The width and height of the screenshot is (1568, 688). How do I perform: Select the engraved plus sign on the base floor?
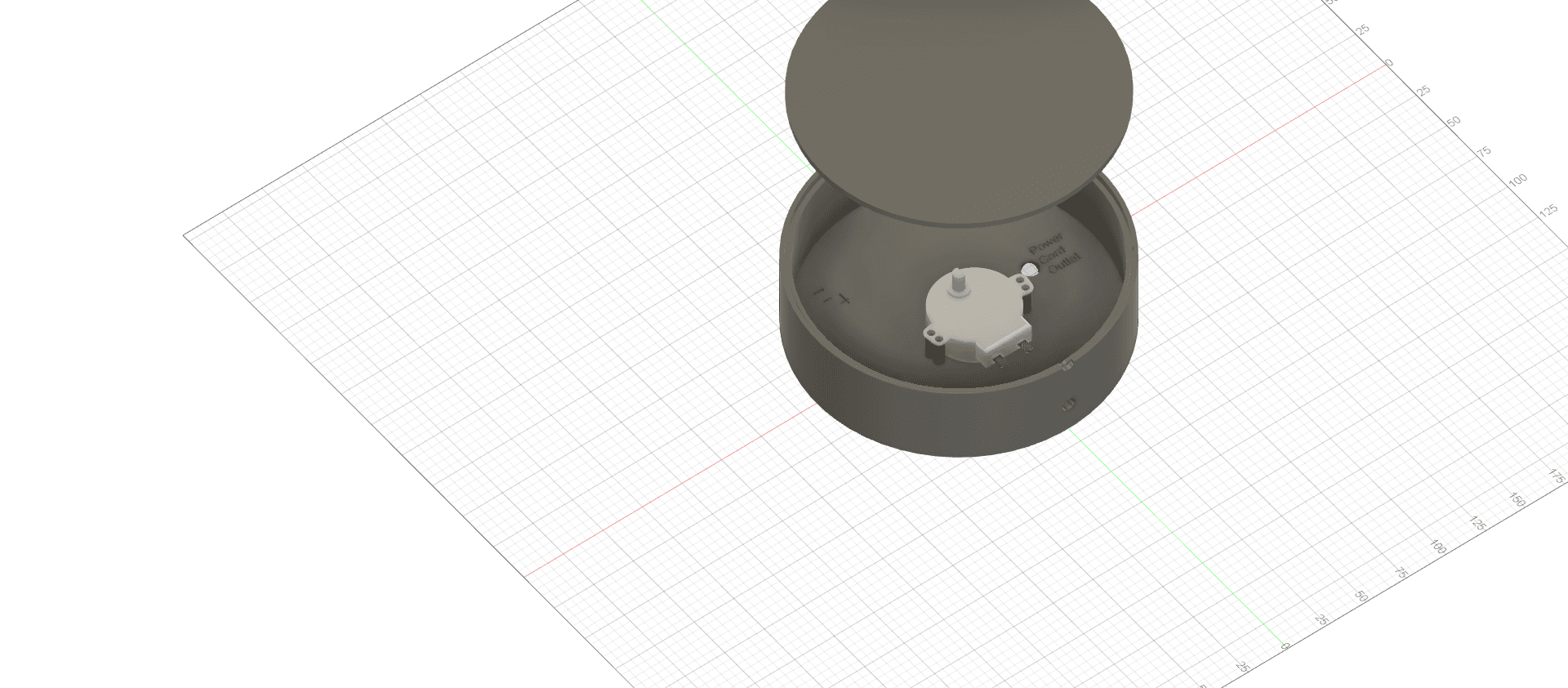(x=844, y=300)
